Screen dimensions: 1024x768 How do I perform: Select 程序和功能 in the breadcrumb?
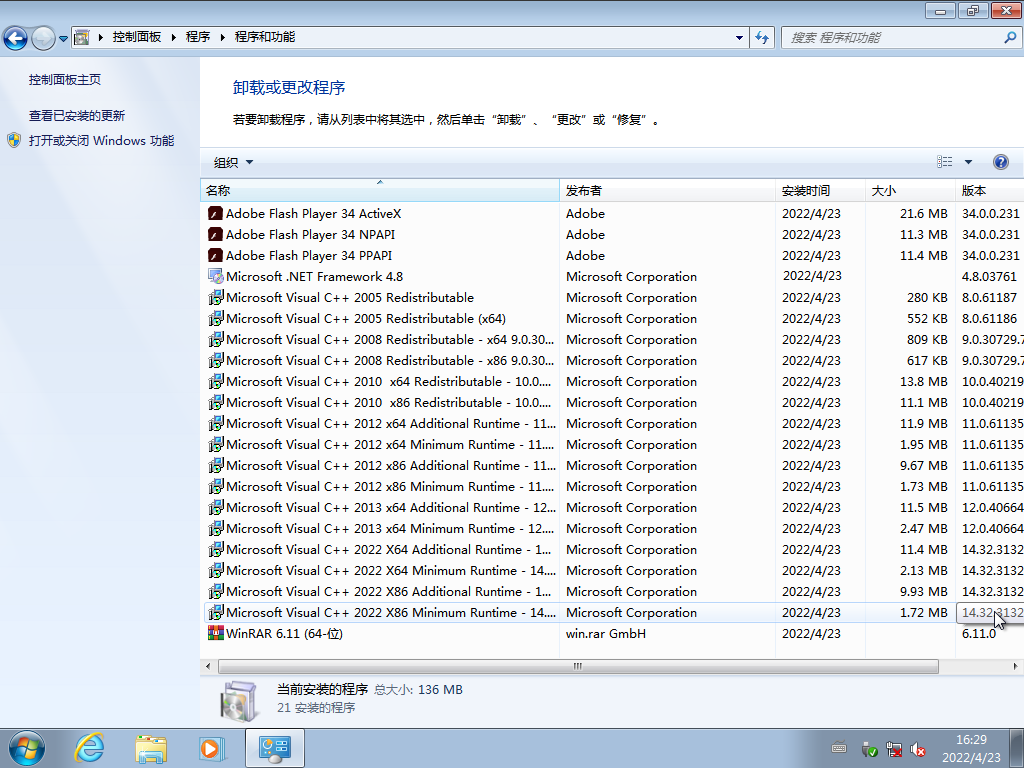pyautogui.click(x=264, y=37)
